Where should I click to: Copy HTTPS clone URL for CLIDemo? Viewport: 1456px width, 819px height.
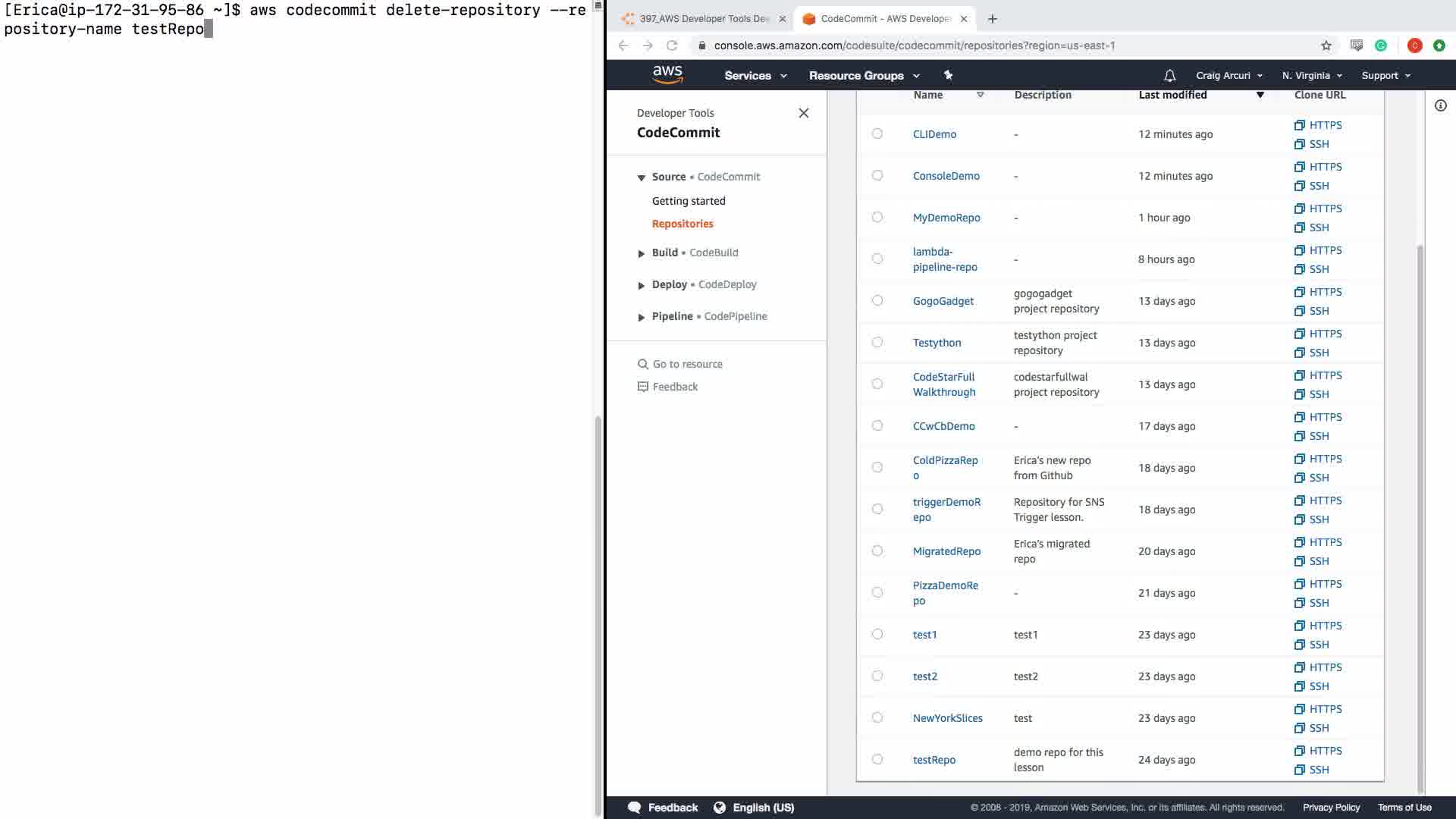point(1318,125)
